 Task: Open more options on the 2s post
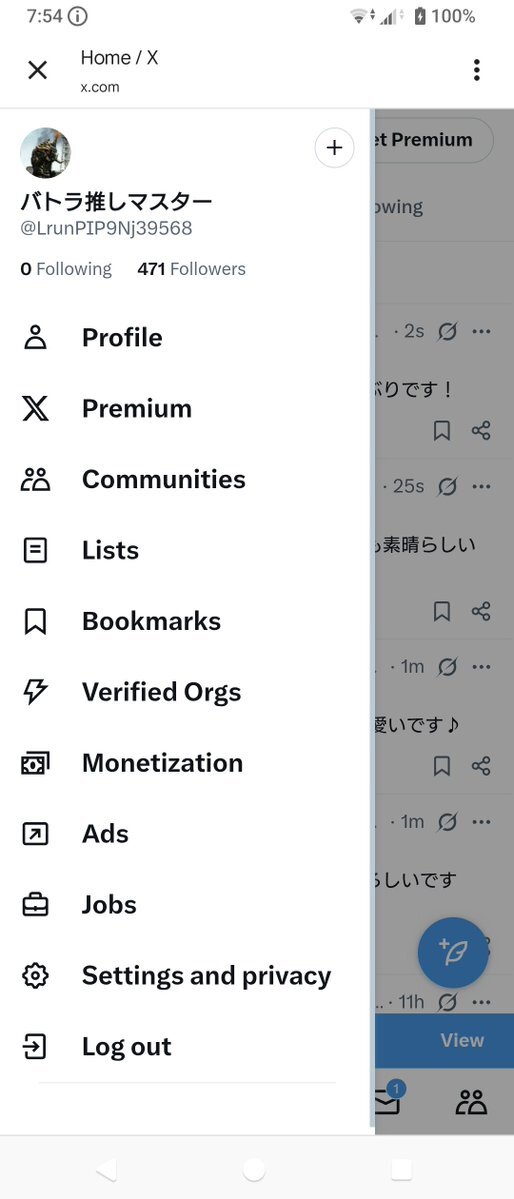(481, 332)
